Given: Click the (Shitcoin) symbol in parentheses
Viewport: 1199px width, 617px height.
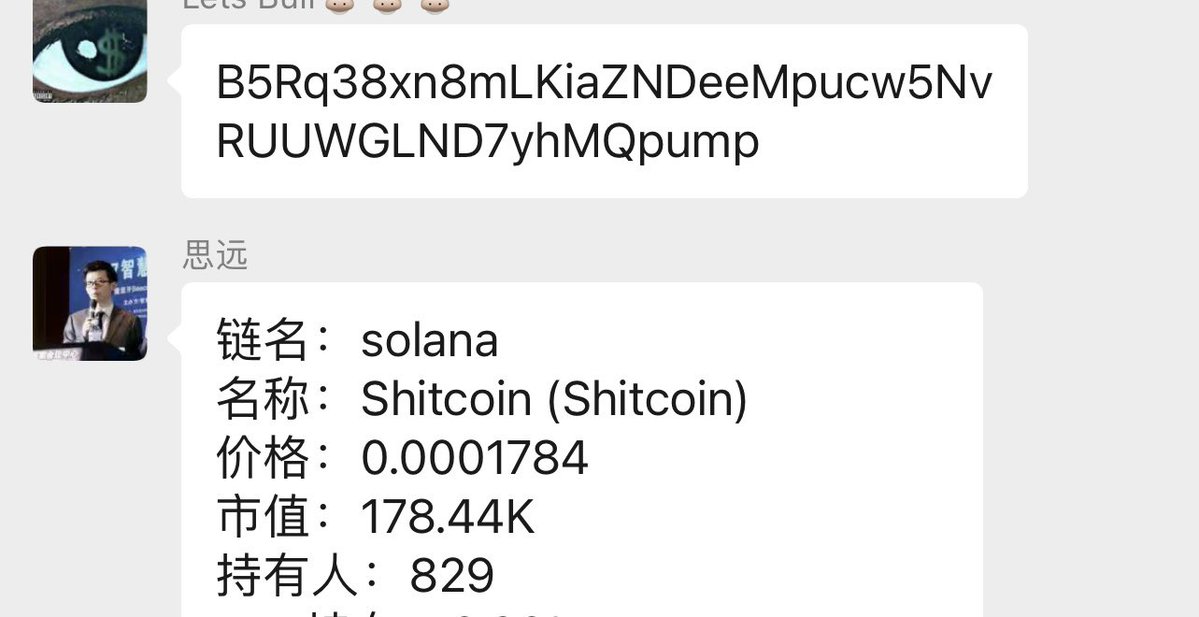Looking at the screenshot, I should 648,400.
